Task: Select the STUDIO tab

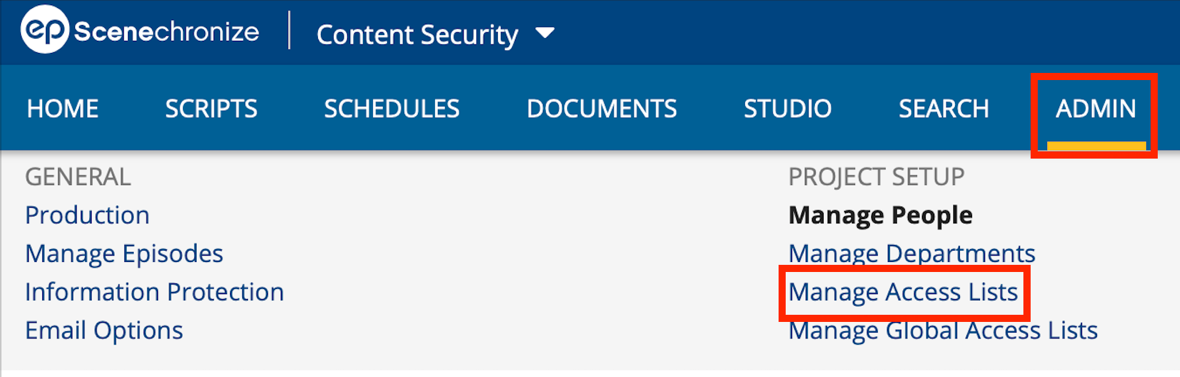Action: pos(788,109)
